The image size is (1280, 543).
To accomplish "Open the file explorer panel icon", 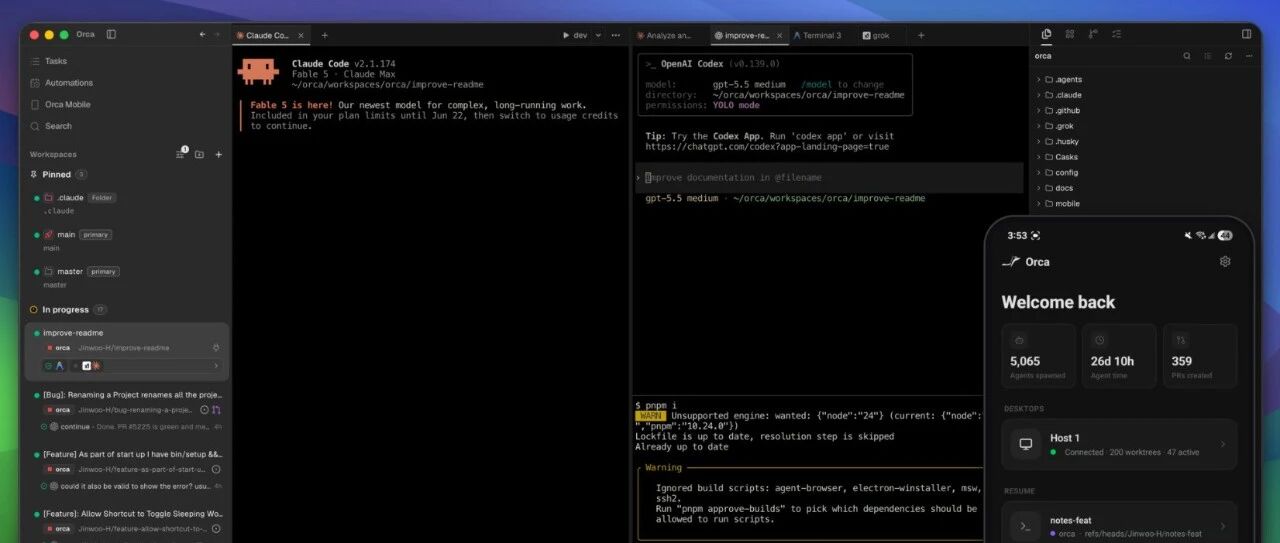I will click(1046, 34).
